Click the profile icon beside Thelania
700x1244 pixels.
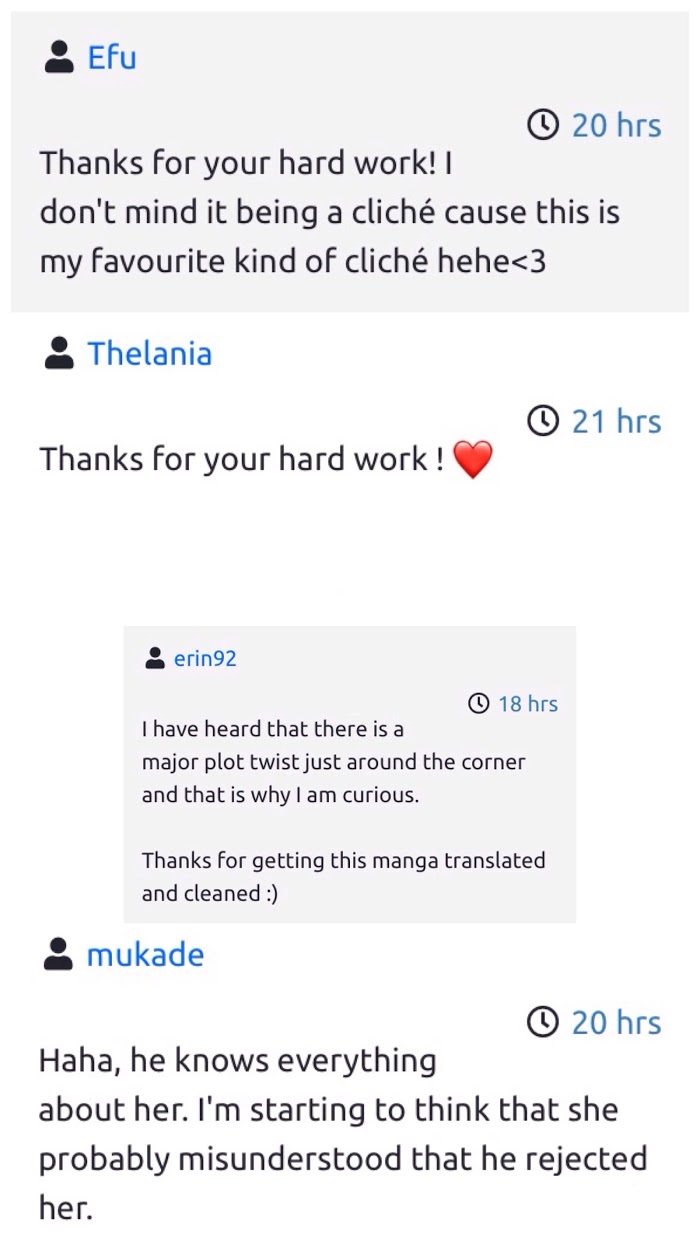click(x=60, y=354)
